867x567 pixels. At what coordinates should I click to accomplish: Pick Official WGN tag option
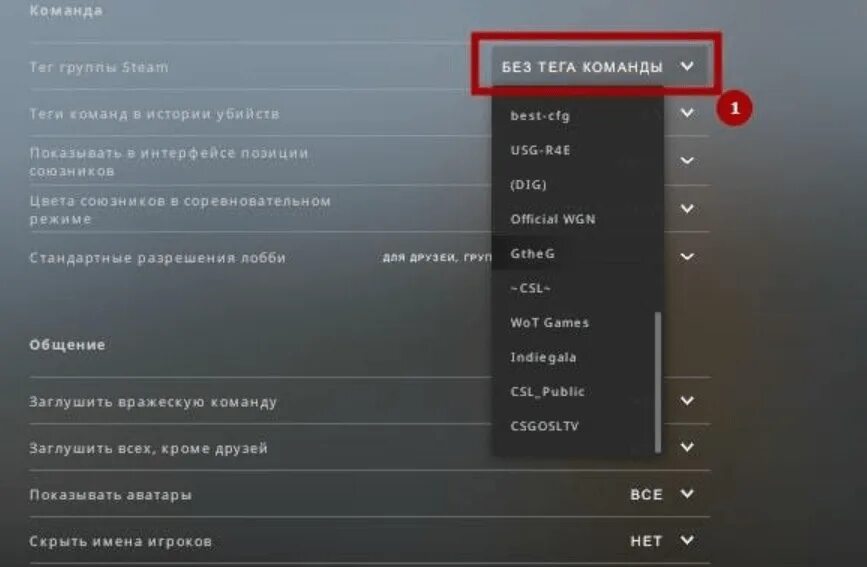pos(577,219)
